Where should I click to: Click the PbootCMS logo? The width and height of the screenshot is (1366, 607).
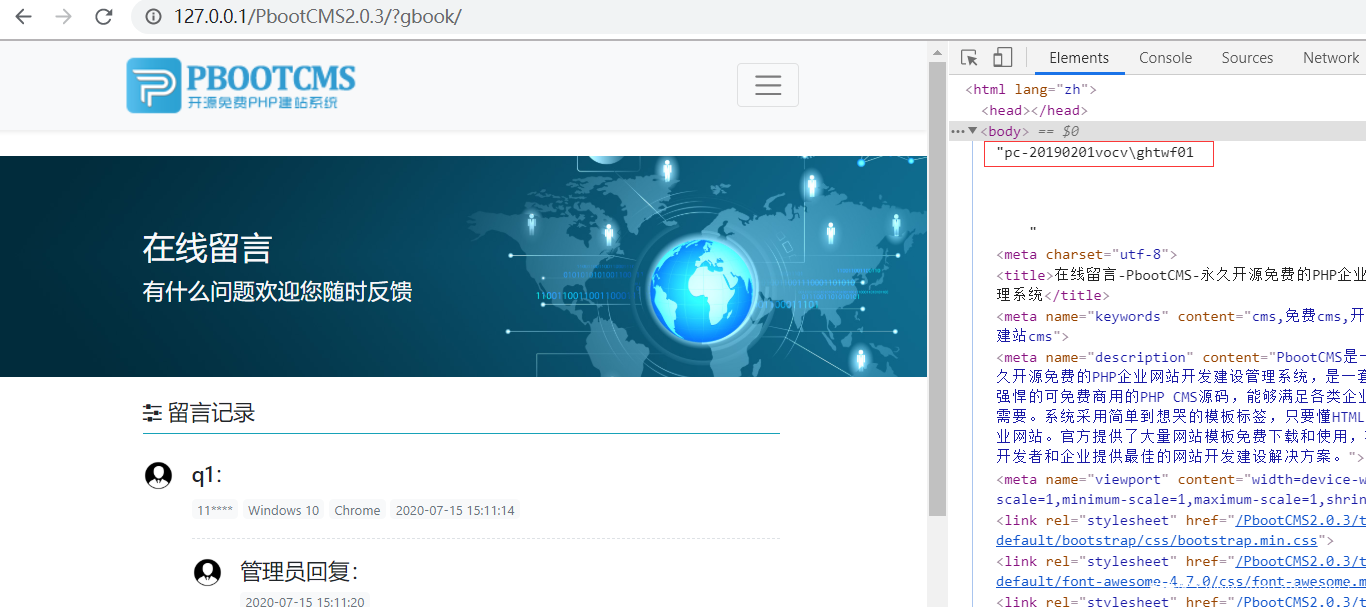pyautogui.click(x=241, y=85)
